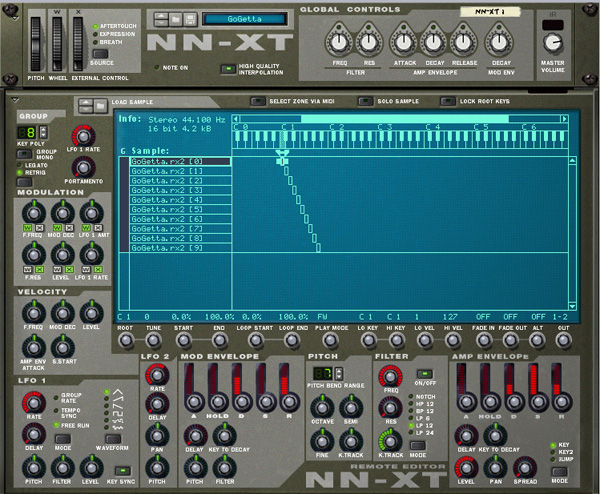
Task: Select the GoGetta.rx2 [9] sample
Action: pos(181,248)
